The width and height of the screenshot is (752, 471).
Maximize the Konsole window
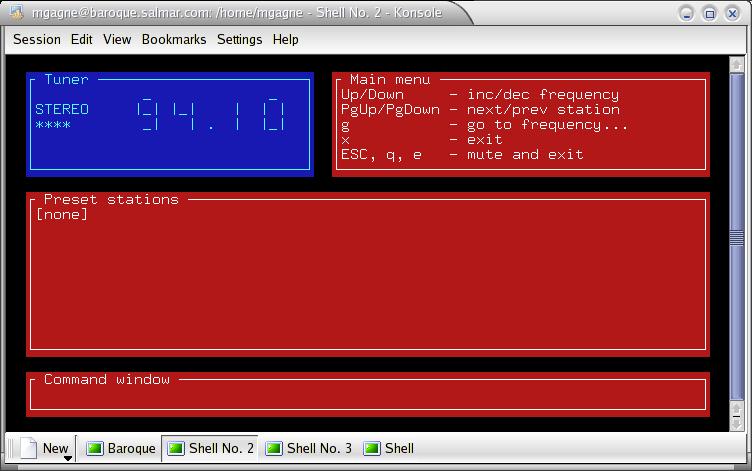[x=709, y=13]
